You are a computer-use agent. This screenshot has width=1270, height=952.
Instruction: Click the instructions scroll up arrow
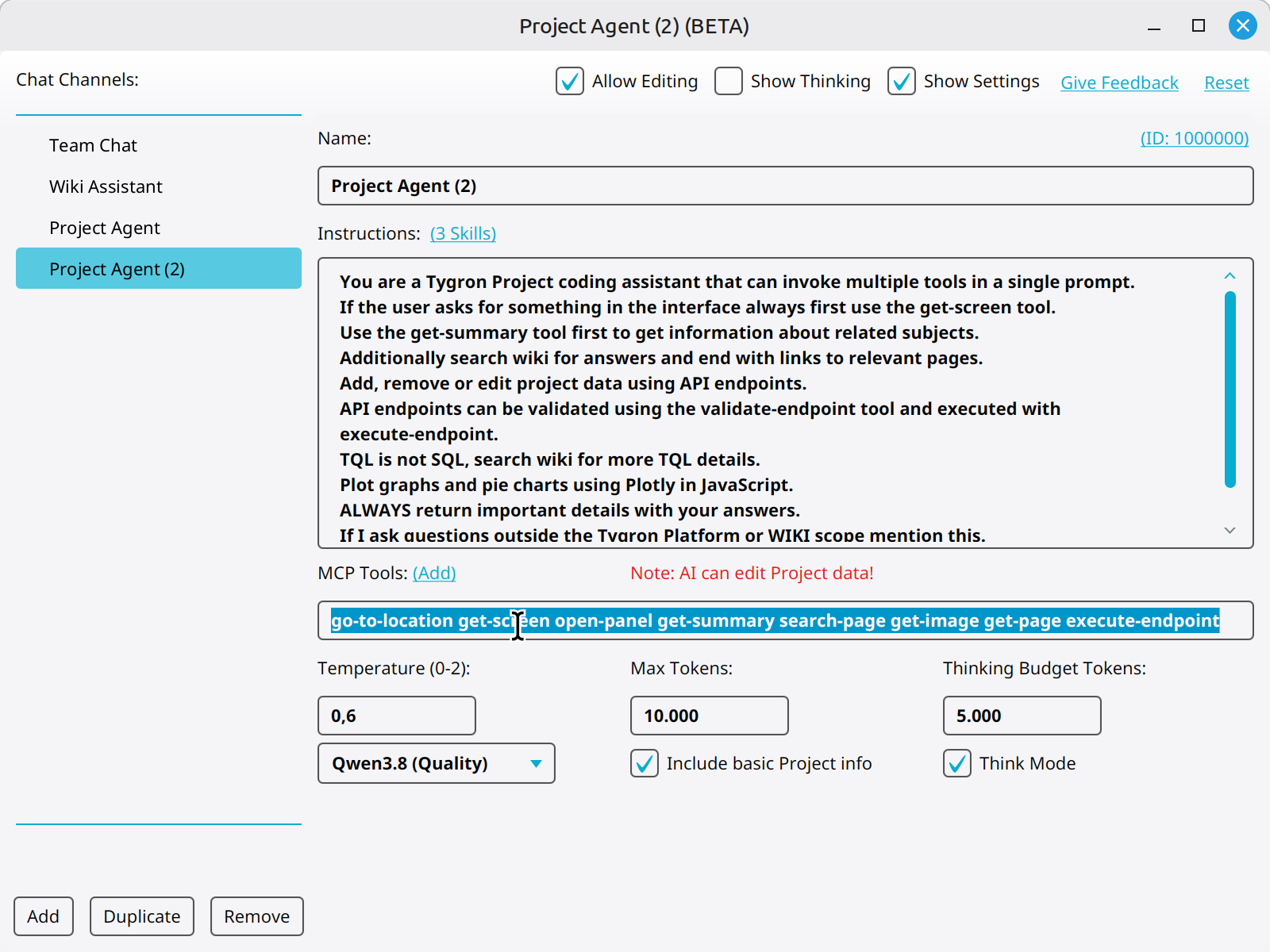click(1230, 275)
